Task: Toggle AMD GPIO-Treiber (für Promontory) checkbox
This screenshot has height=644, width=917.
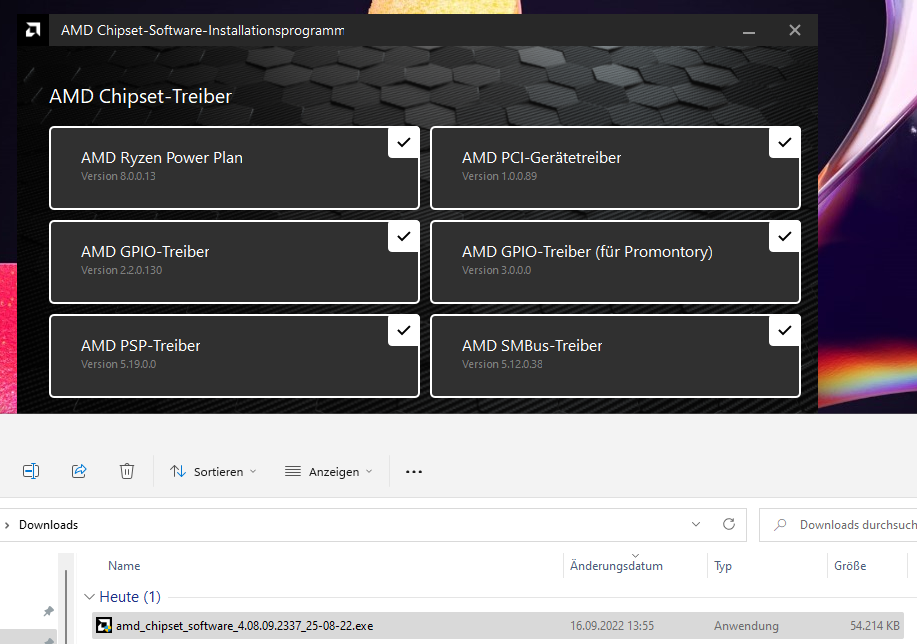Action: point(784,236)
